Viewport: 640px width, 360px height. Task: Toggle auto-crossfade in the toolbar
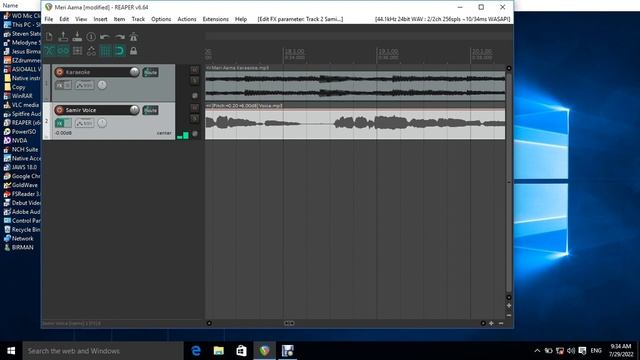click(x=49, y=51)
